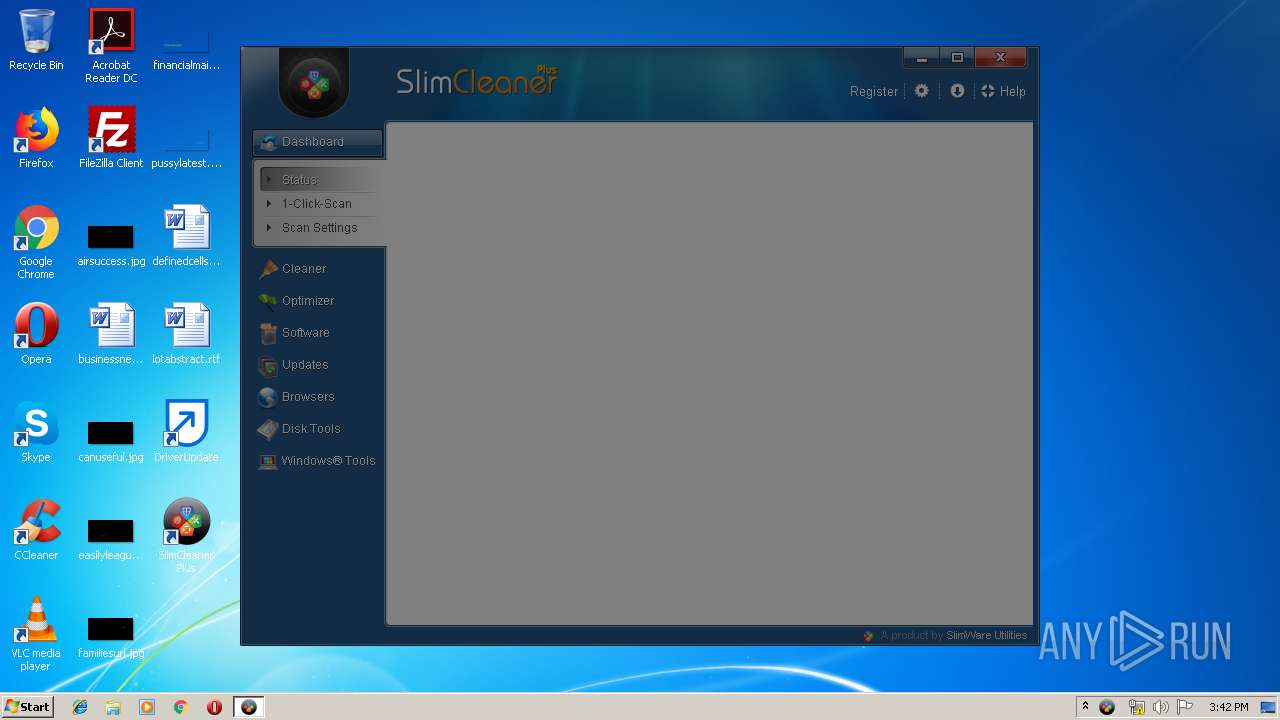
Task: Show hidden system tray icons
Action: [x=1085, y=707]
